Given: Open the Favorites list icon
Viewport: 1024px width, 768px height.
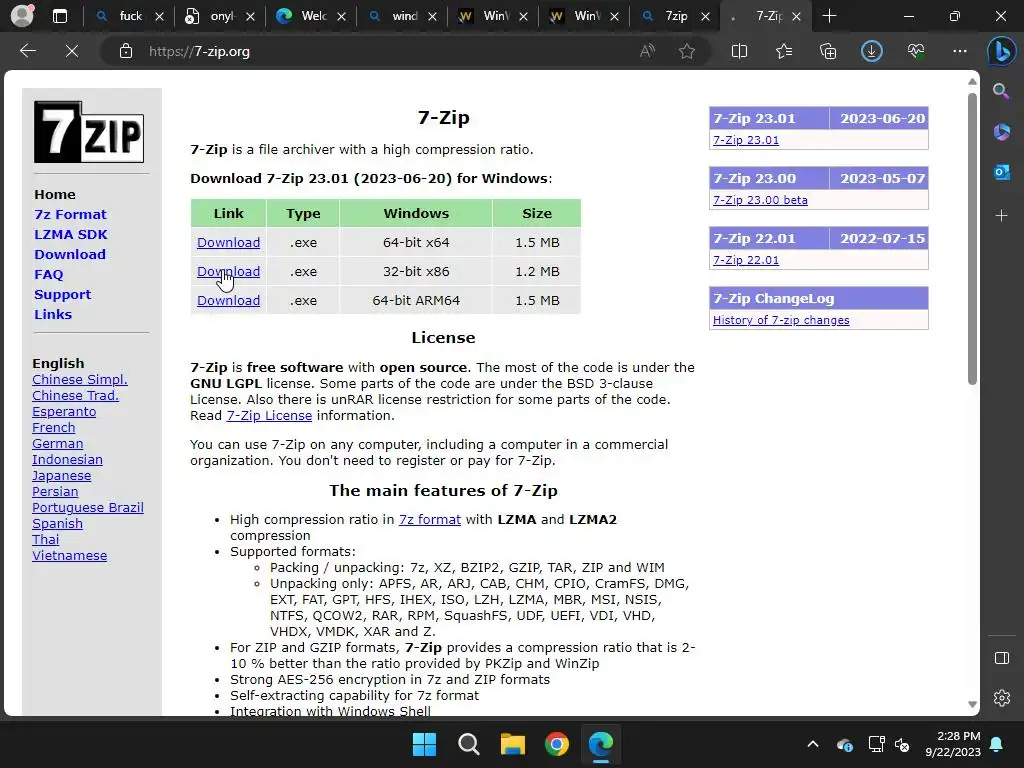Looking at the screenshot, I should [x=784, y=51].
